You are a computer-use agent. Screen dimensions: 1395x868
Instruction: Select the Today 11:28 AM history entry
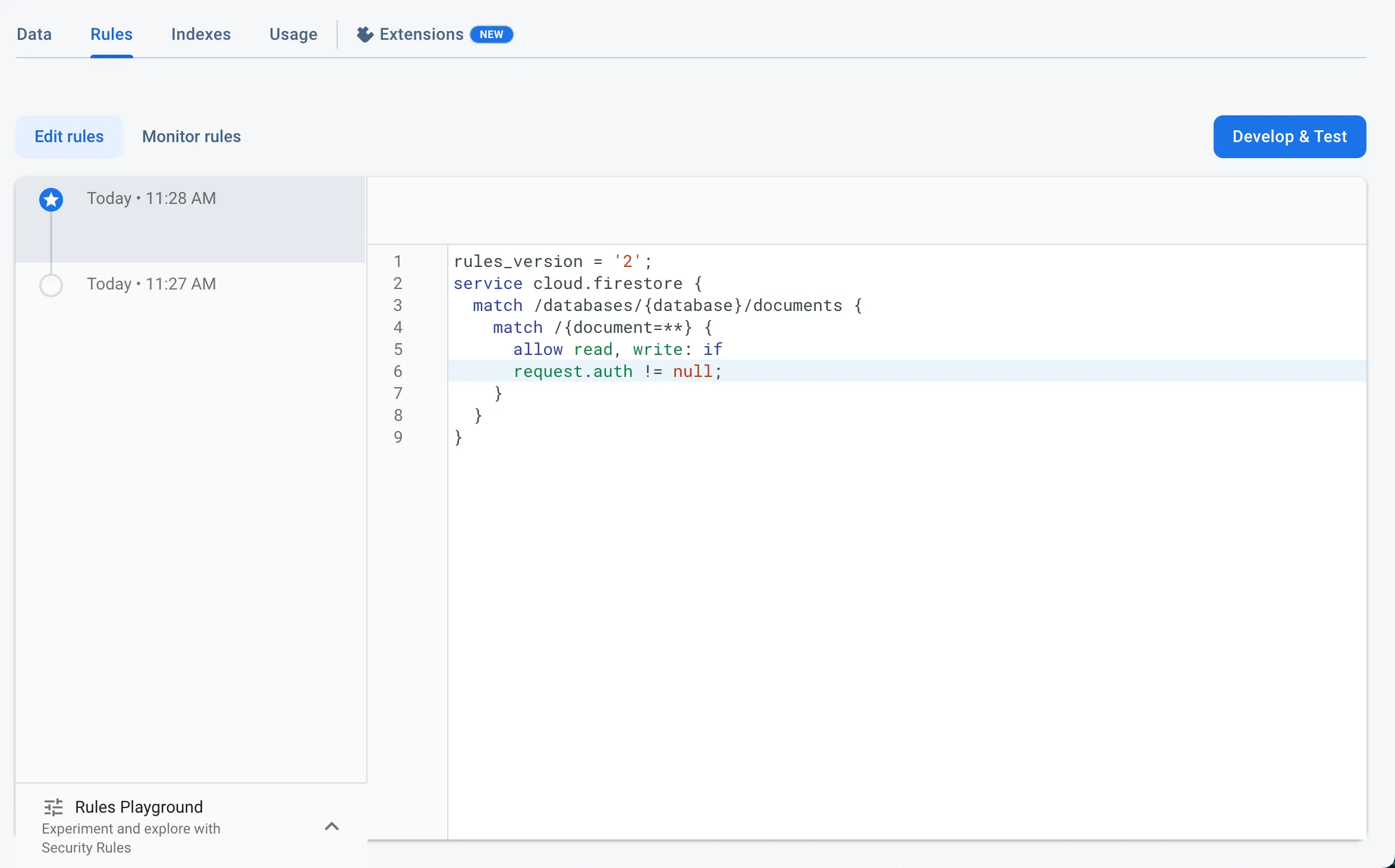pos(190,220)
